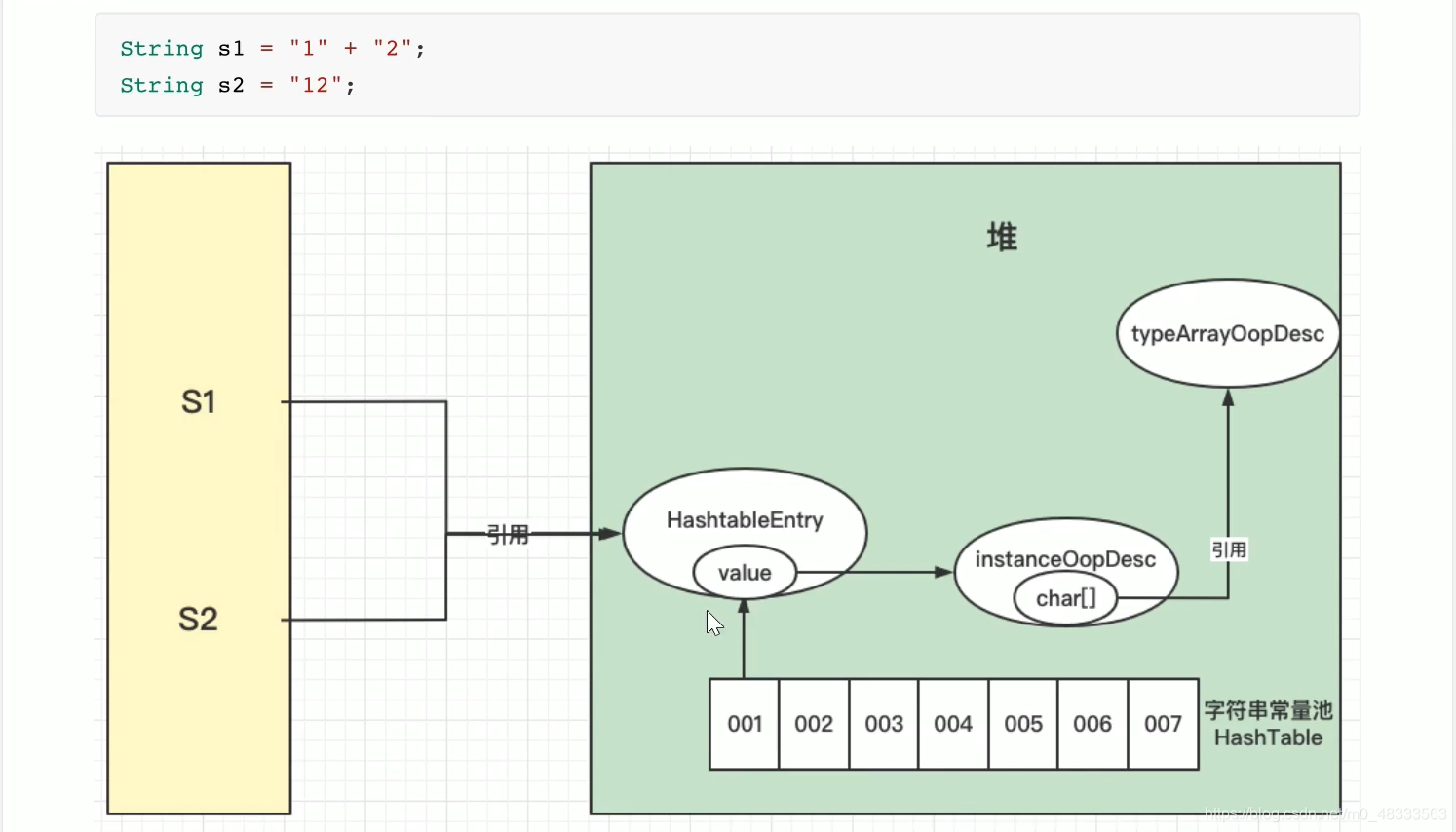Click hash table cell 004
Viewport: 1456px width, 832px height.
pos(953,724)
